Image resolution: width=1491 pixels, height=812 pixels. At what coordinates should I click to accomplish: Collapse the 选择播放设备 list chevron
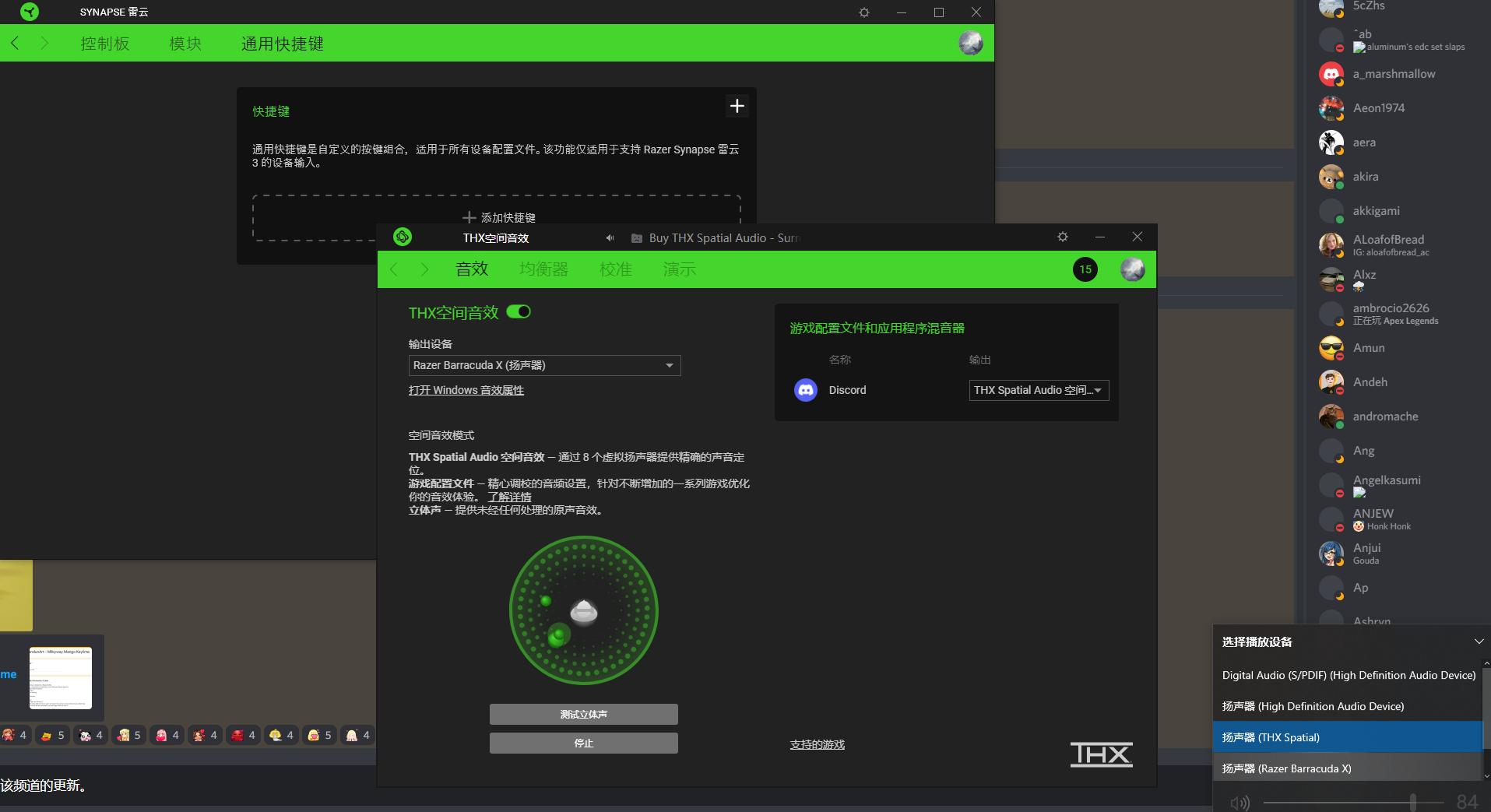tap(1478, 642)
